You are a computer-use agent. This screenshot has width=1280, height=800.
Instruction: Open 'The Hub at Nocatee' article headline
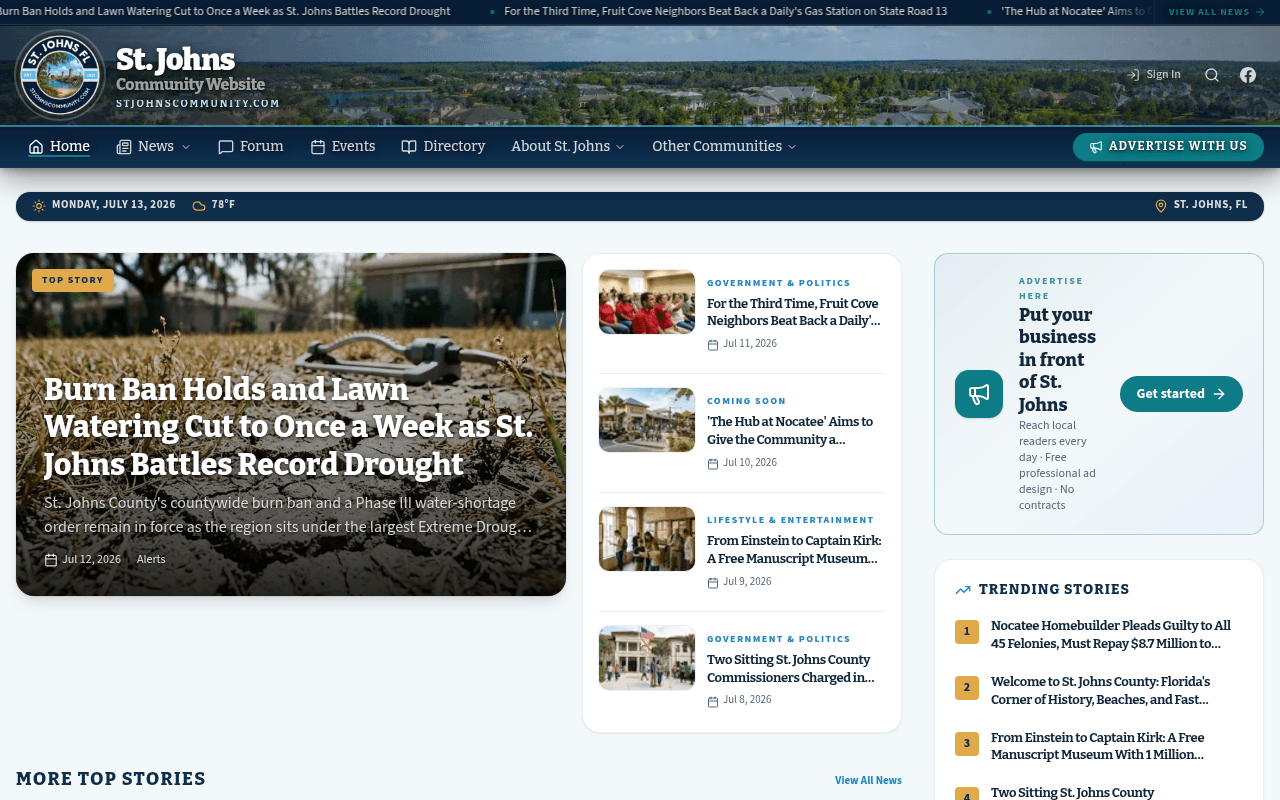790,431
